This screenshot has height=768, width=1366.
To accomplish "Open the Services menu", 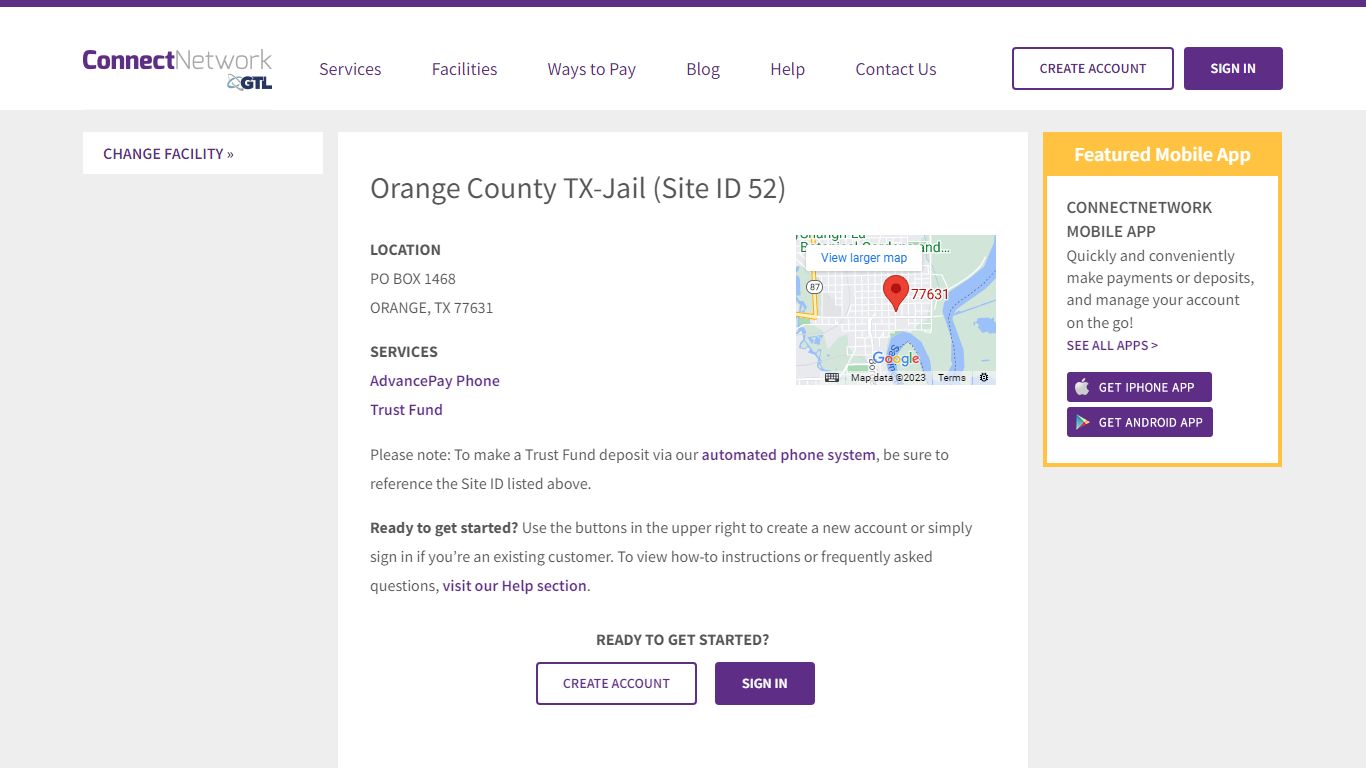I will [350, 69].
